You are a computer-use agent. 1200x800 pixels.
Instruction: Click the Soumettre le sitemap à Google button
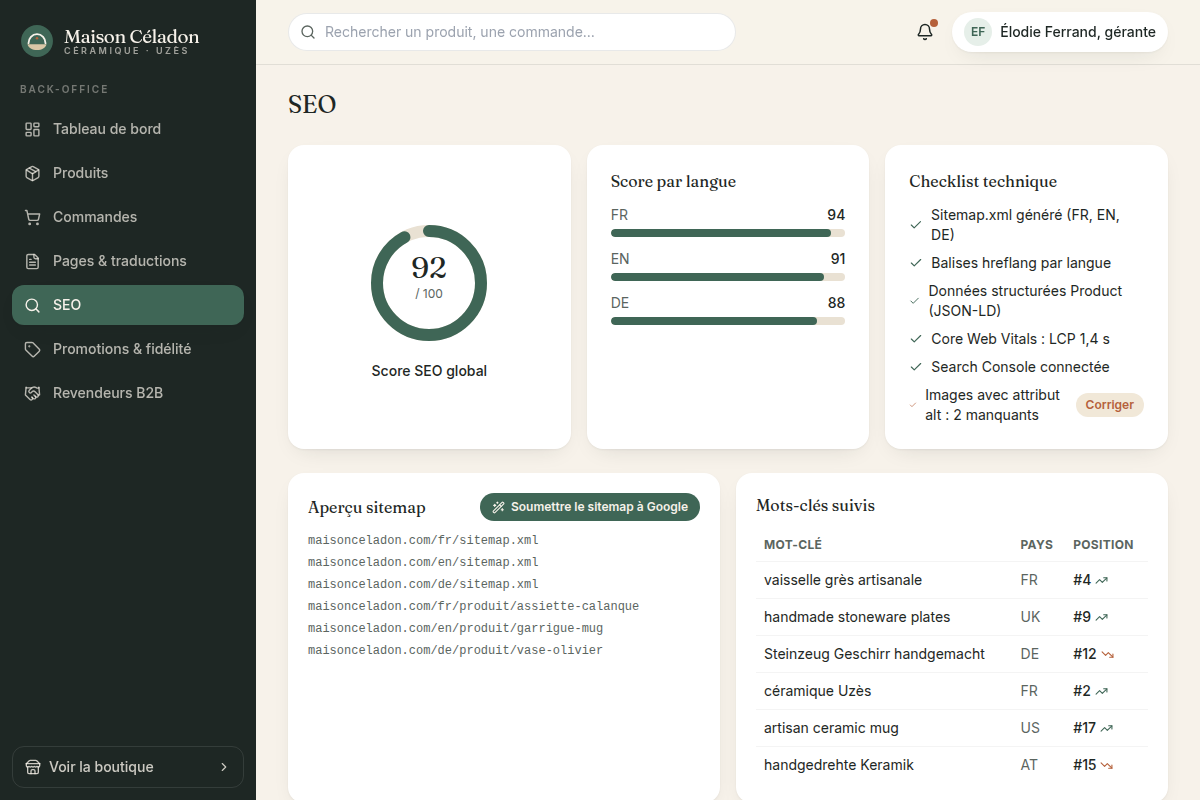click(590, 507)
